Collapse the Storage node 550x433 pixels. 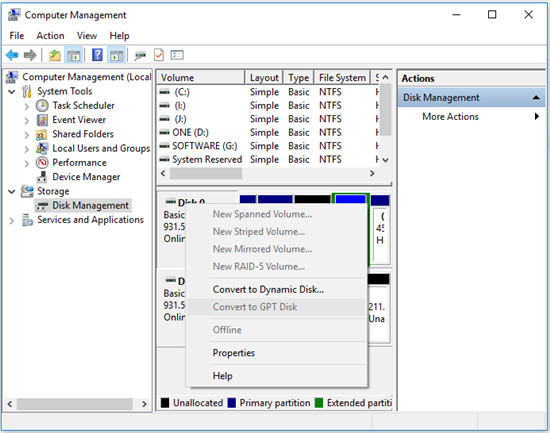pyautogui.click(x=12, y=192)
